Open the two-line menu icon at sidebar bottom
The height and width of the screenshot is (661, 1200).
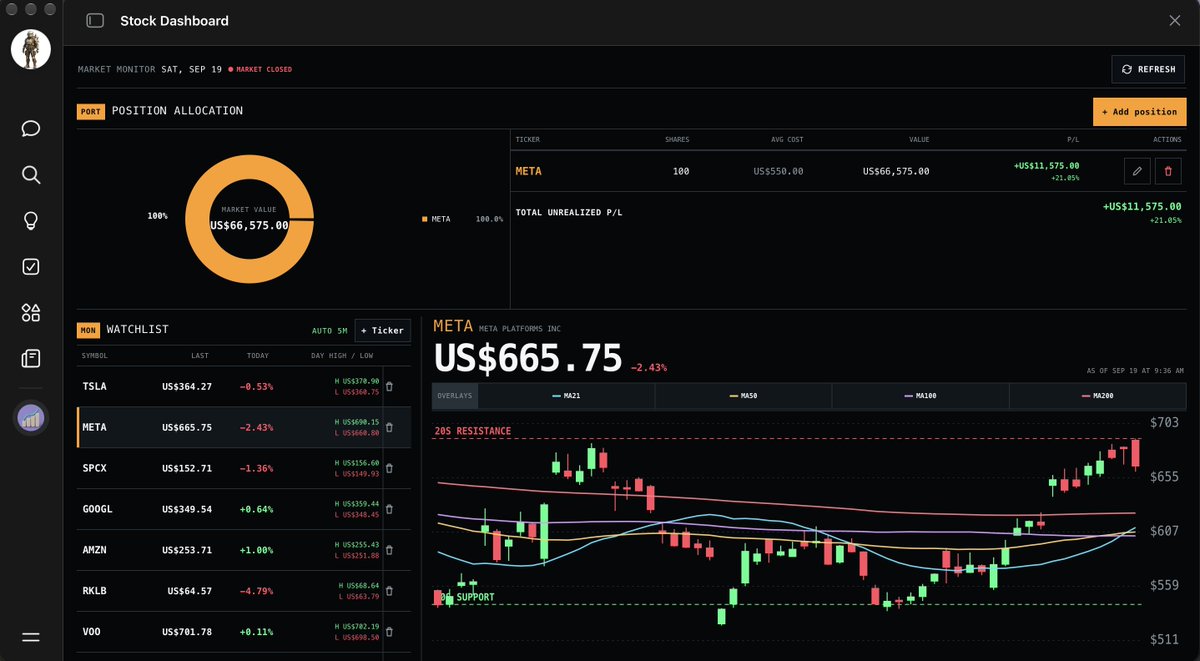pyautogui.click(x=31, y=637)
